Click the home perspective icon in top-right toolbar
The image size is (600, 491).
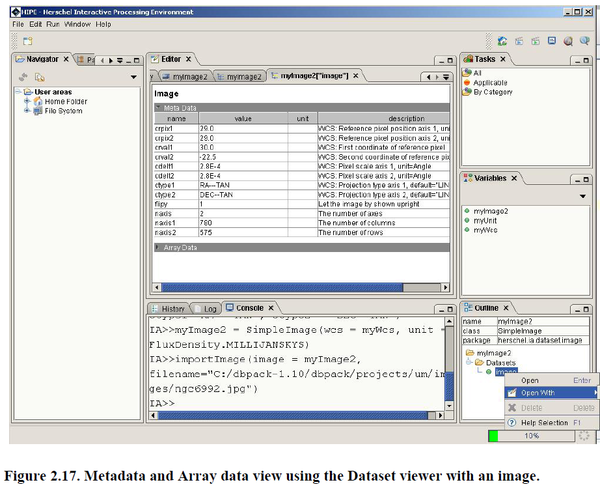pos(502,41)
